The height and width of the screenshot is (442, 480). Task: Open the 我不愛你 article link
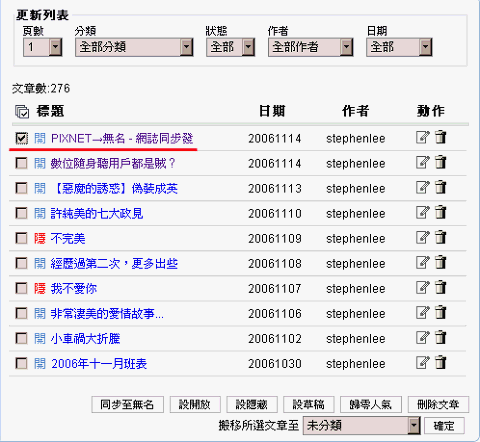pyautogui.click(x=74, y=288)
